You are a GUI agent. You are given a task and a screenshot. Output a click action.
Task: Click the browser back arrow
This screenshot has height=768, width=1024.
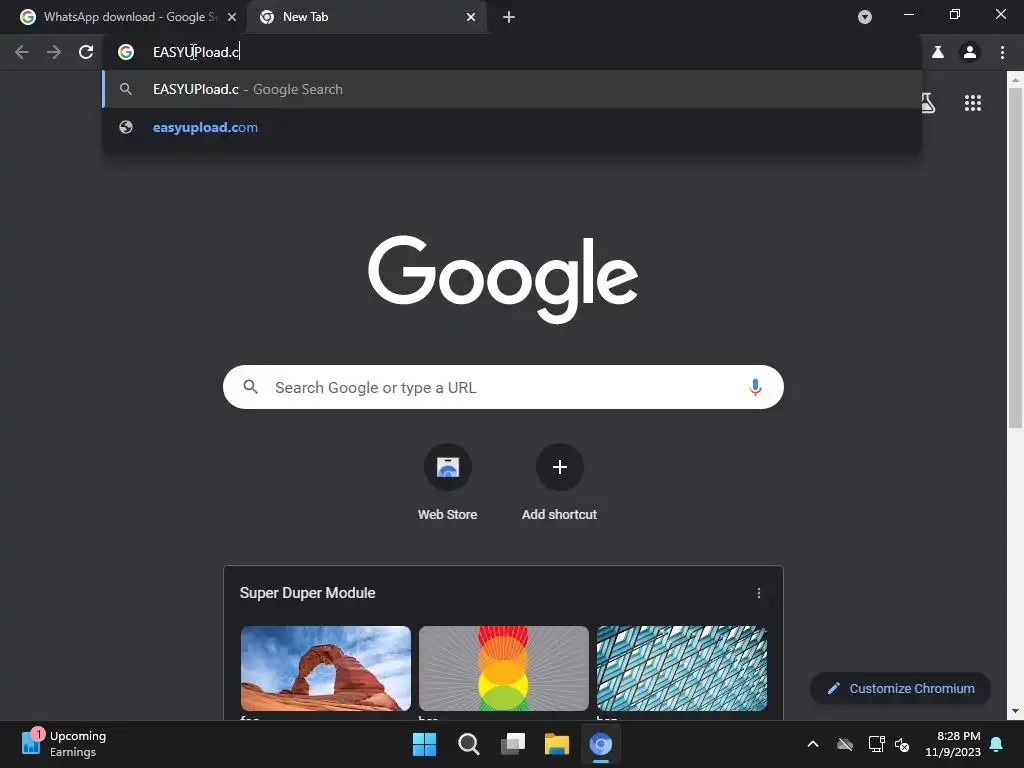click(x=22, y=52)
